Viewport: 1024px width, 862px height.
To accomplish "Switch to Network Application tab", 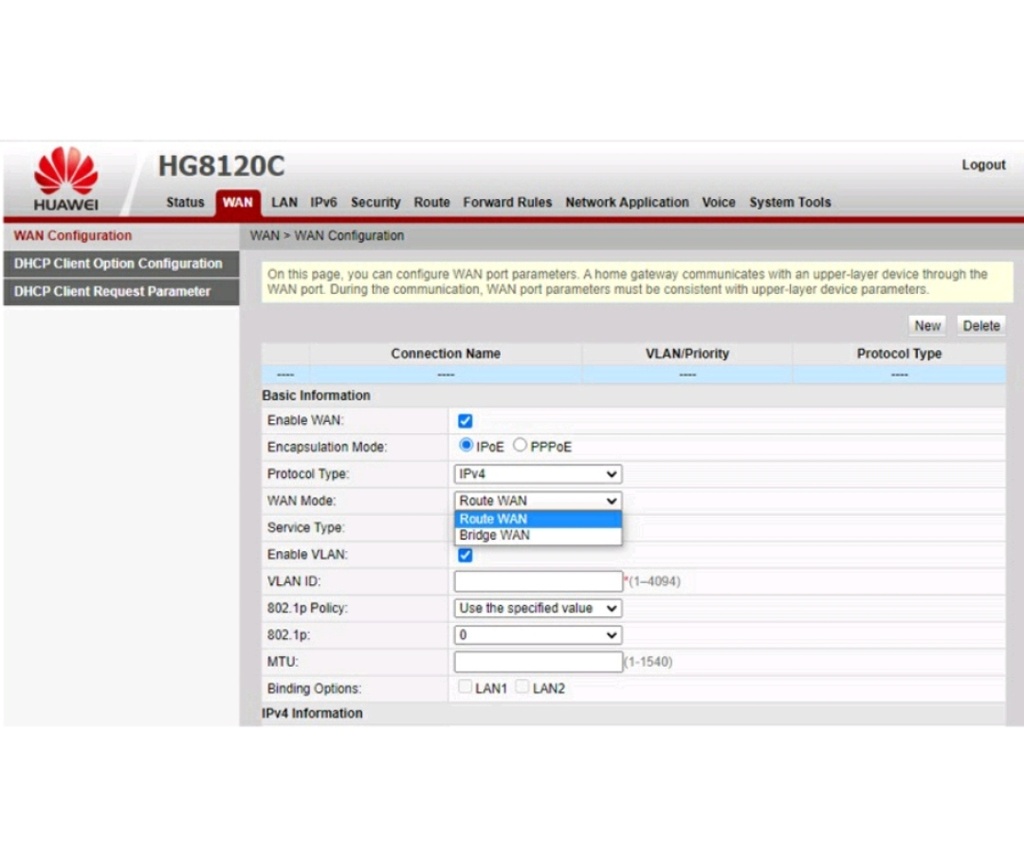I will 627,202.
